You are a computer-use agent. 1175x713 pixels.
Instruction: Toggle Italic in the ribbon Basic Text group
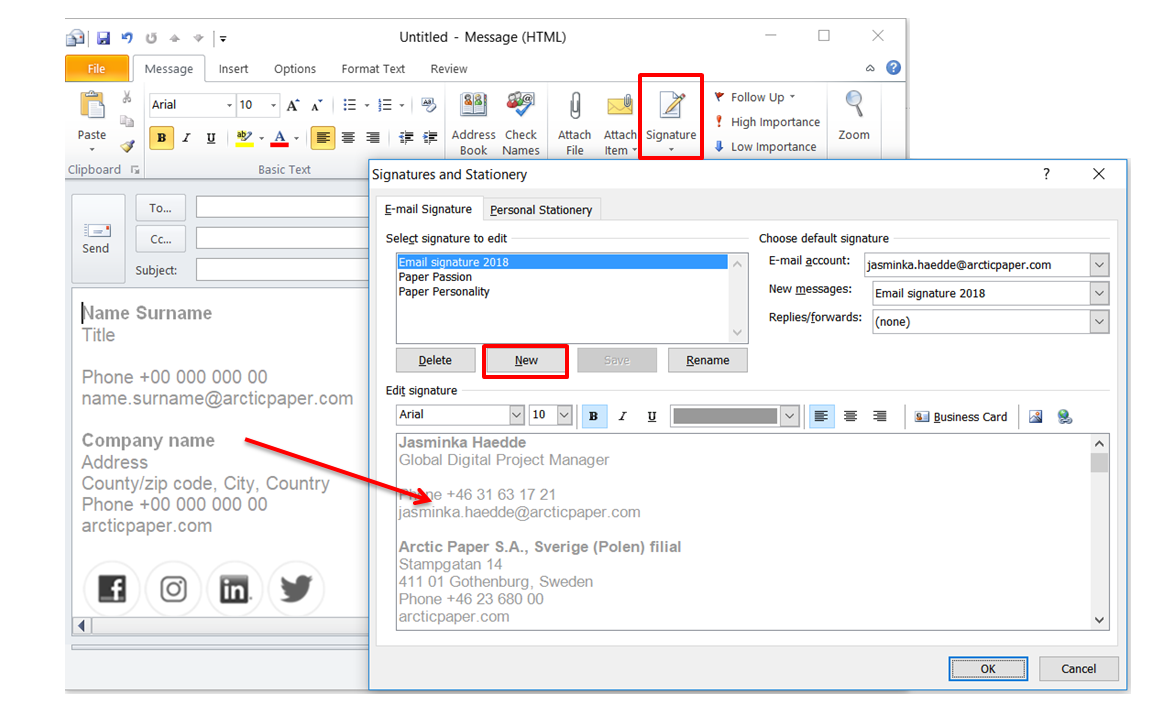[x=187, y=138]
